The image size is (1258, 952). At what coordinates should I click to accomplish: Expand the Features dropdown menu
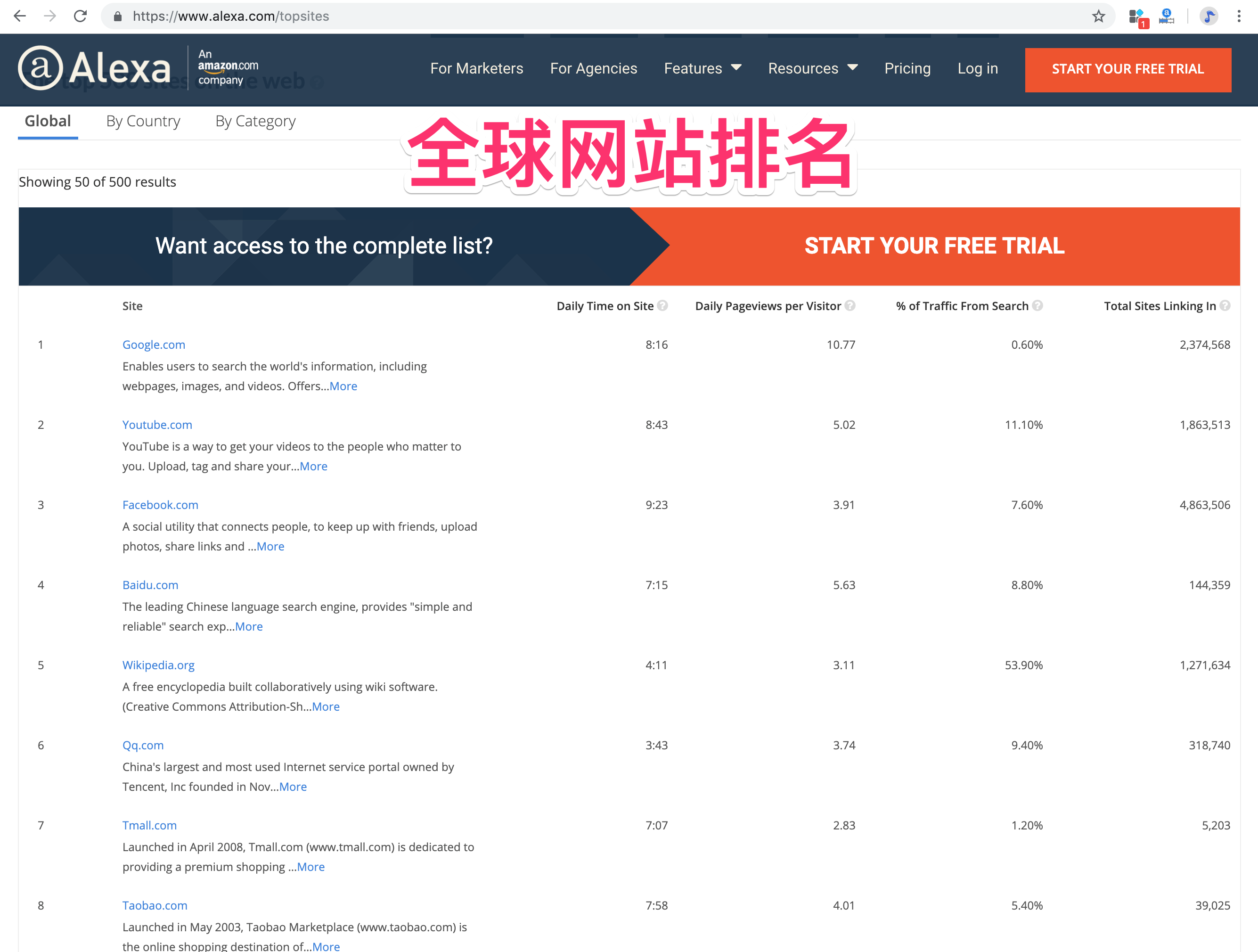coord(703,68)
